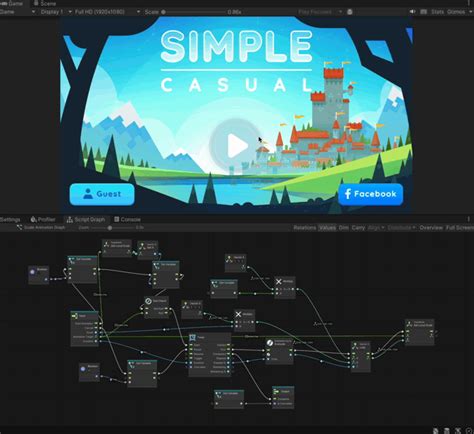Image resolution: width=474 pixels, height=434 pixels.
Task: Select the top-left Set Variable node
Action: 82,269
